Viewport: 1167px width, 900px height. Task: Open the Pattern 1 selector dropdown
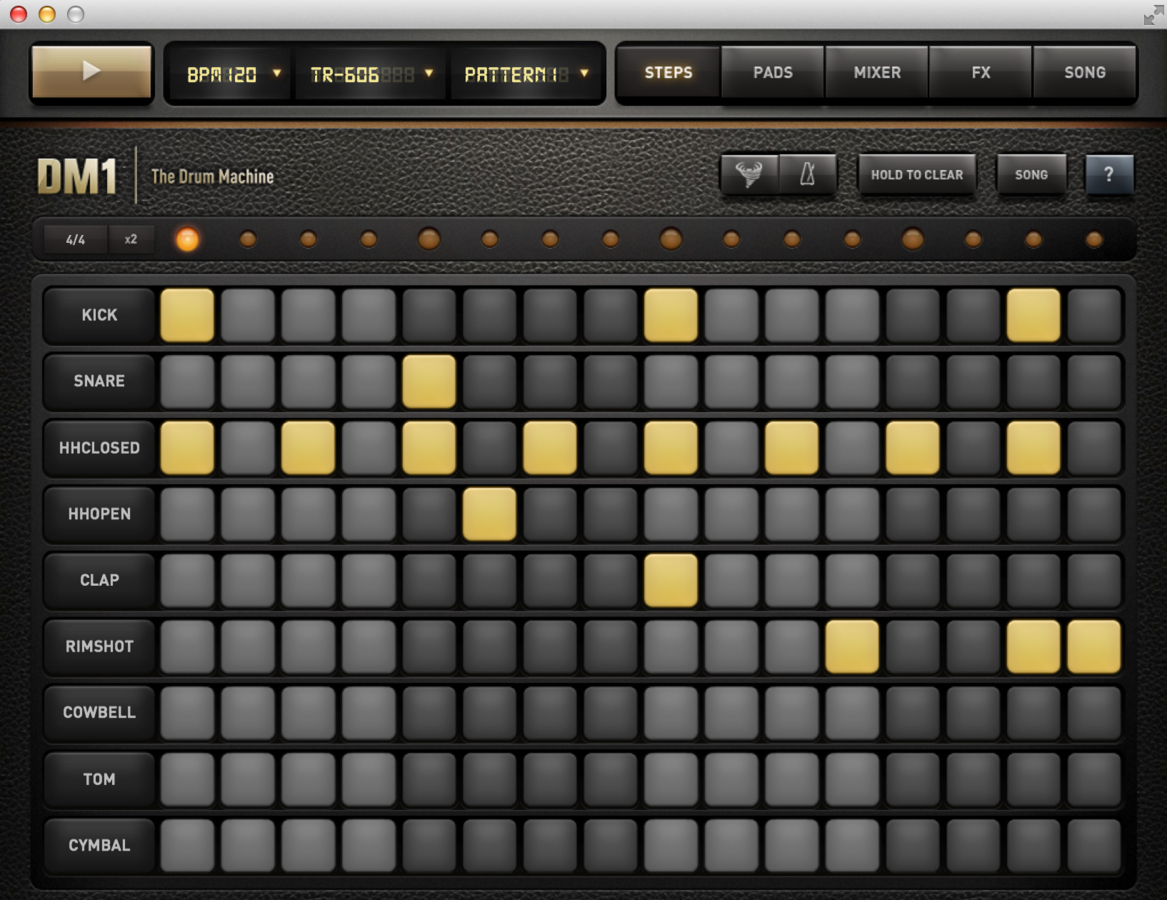525,74
